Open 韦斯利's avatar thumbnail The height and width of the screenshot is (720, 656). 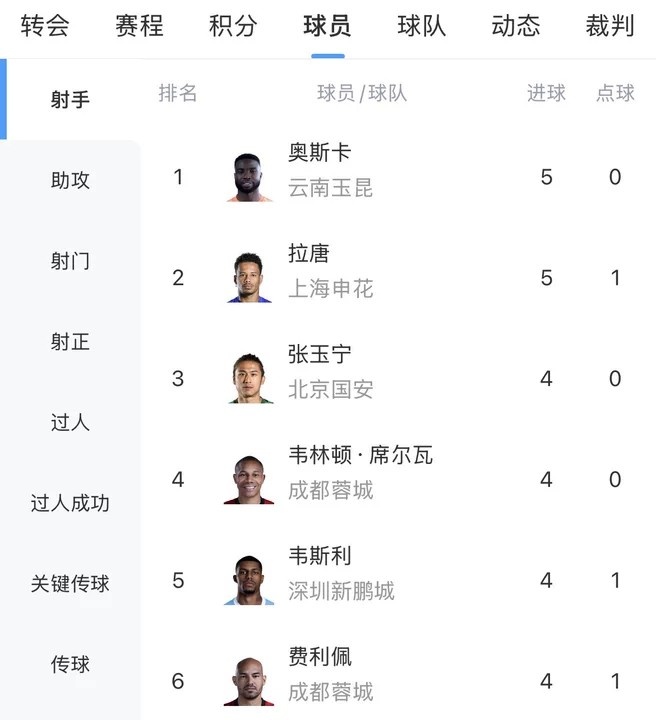249,581
